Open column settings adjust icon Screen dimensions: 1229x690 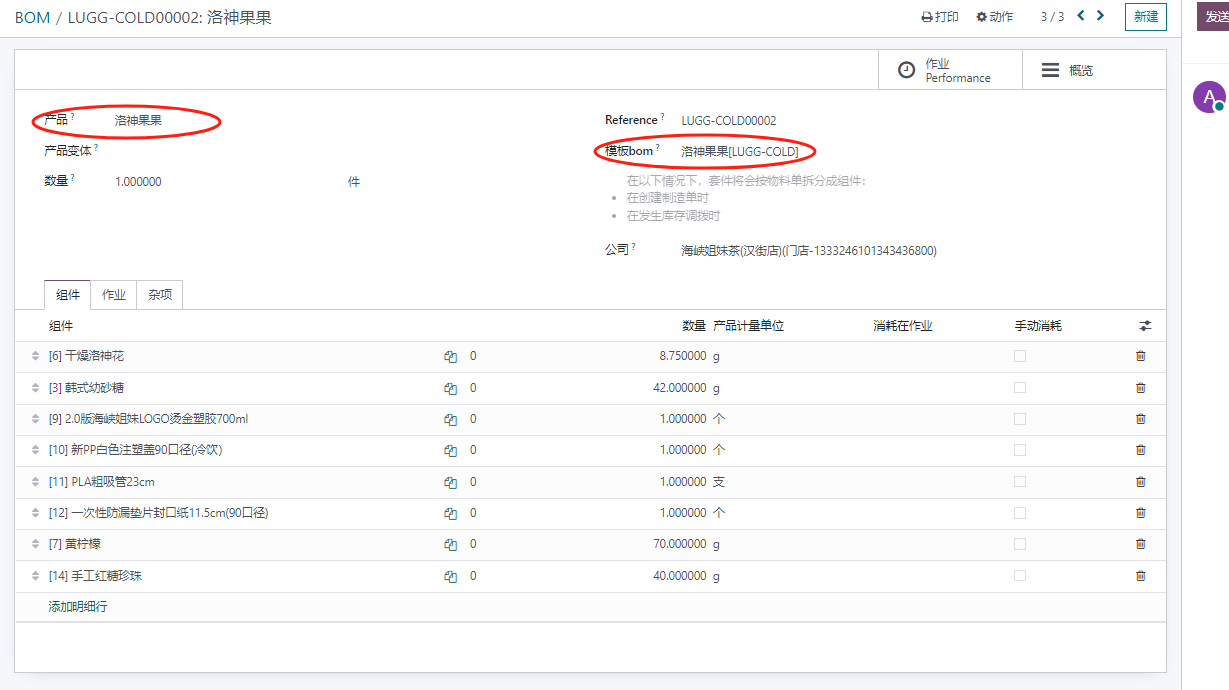pos(1144,326)
